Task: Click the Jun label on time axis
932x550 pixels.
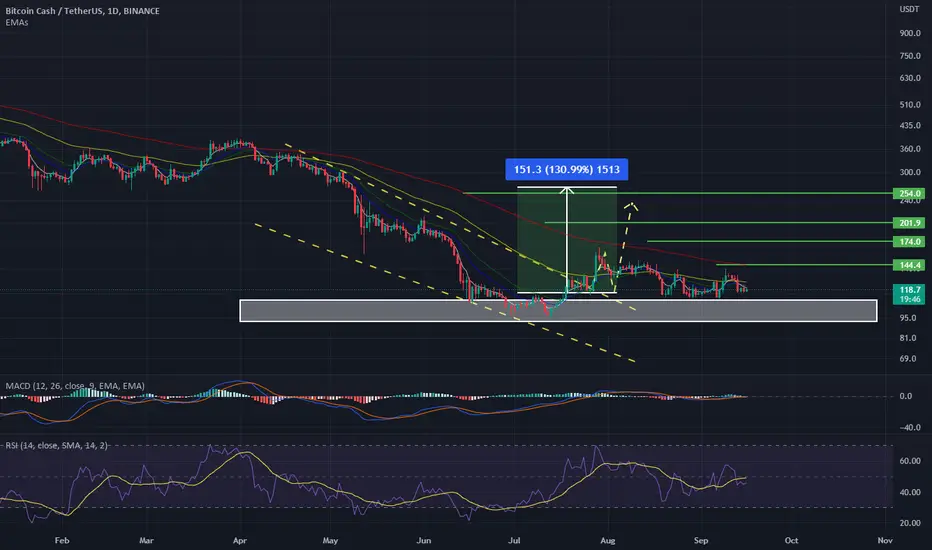Action: click(x=423, y=540)
